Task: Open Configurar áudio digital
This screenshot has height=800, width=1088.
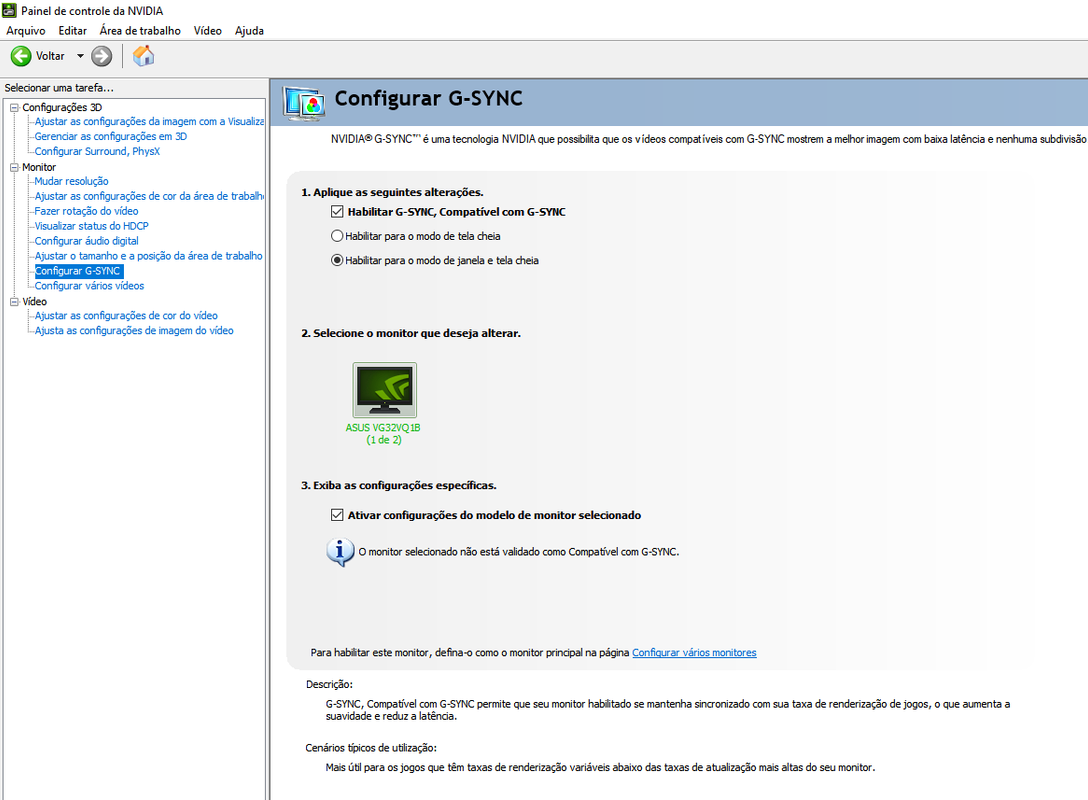Action: click(87, 241)
